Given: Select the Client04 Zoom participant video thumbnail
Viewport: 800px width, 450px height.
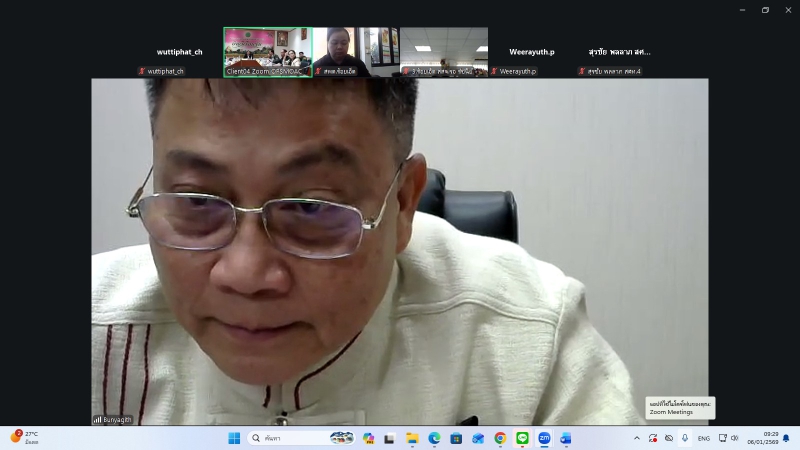Looking at the screenshot, I should coord(267,51).
